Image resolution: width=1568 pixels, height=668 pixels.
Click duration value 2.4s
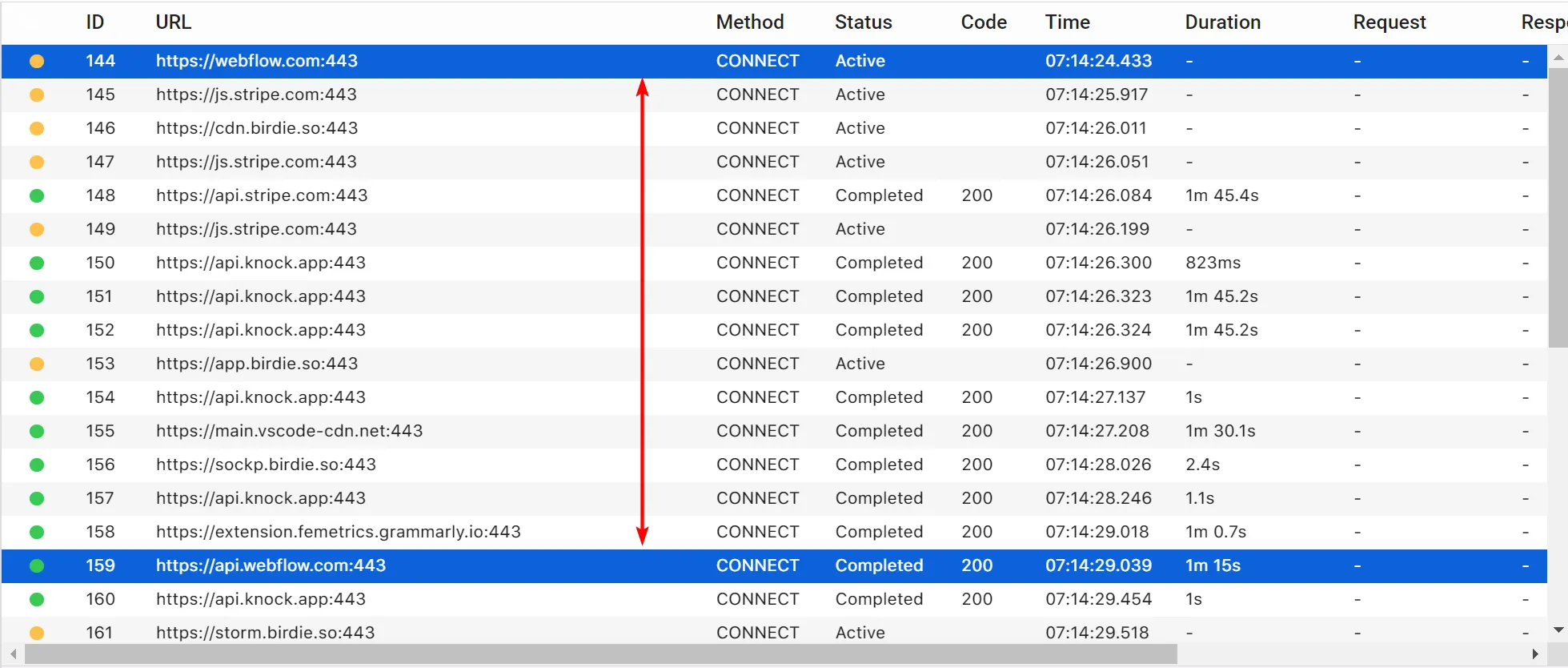tap(1203, 465)
